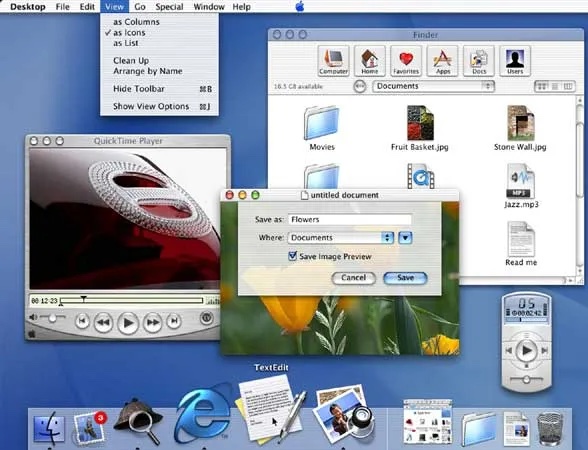Cancel the save dialog
This screenshot has width=588, height=450.
coord(354,278)
